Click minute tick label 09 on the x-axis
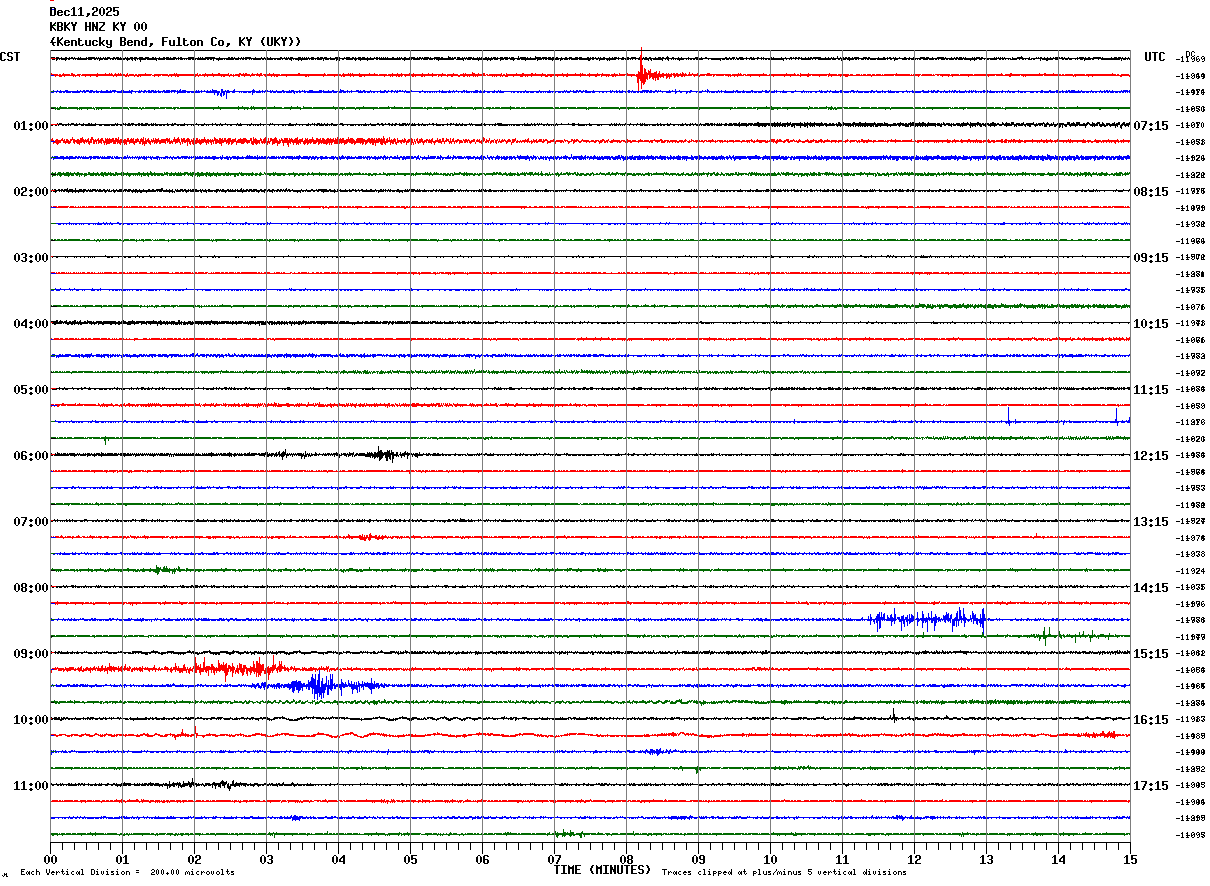The height and width of the screenshot is (886, 1210). (x=698, y=859)
